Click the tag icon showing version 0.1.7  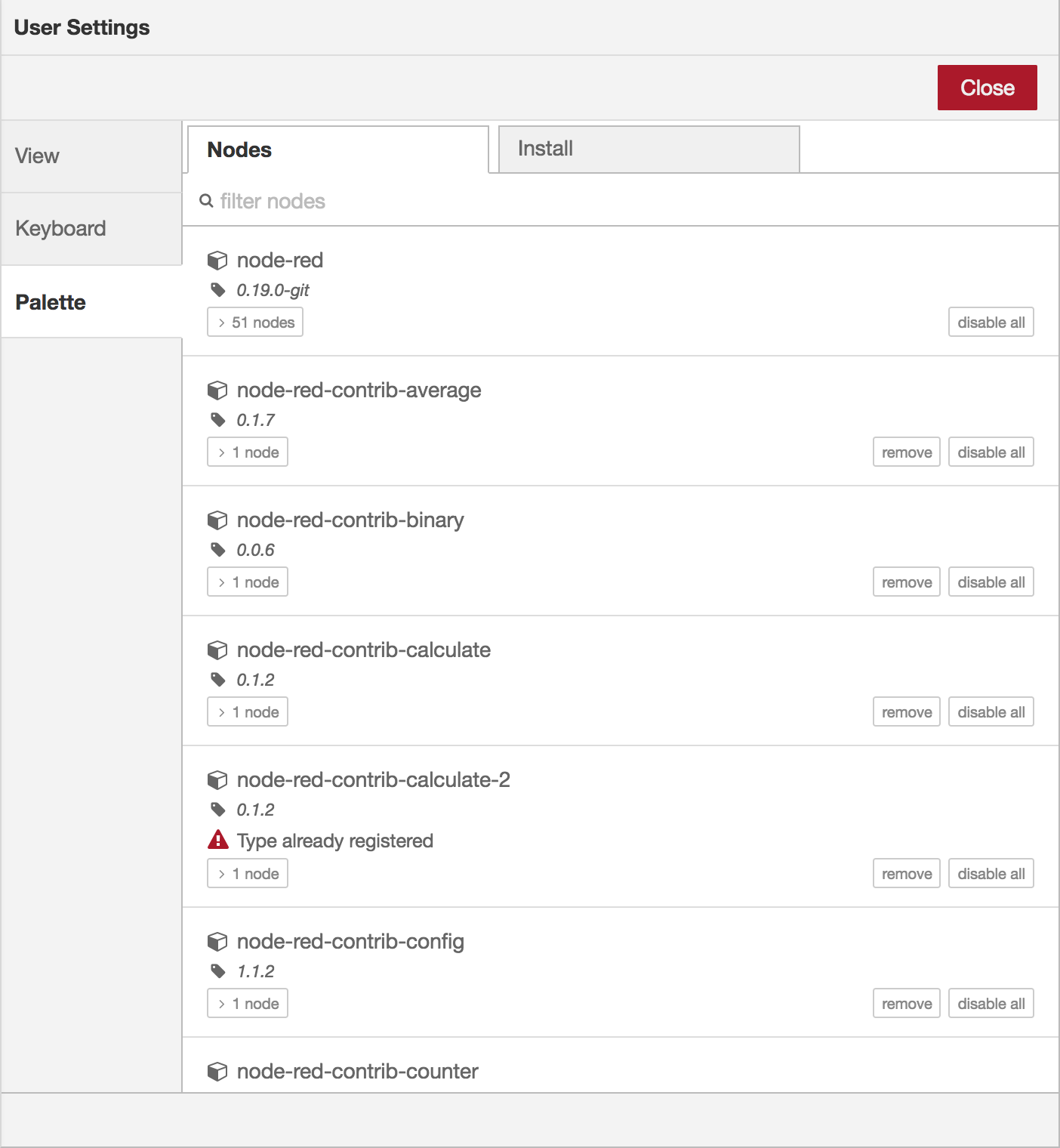click(x=219, y=420)
